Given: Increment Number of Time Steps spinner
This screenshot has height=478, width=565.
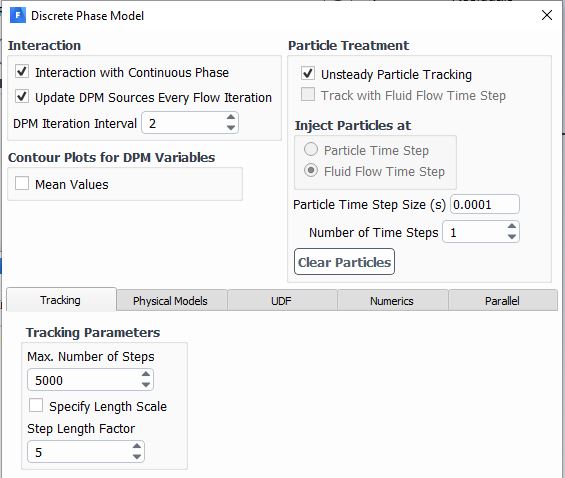Looking at the screenshot, I should [512, 226].
